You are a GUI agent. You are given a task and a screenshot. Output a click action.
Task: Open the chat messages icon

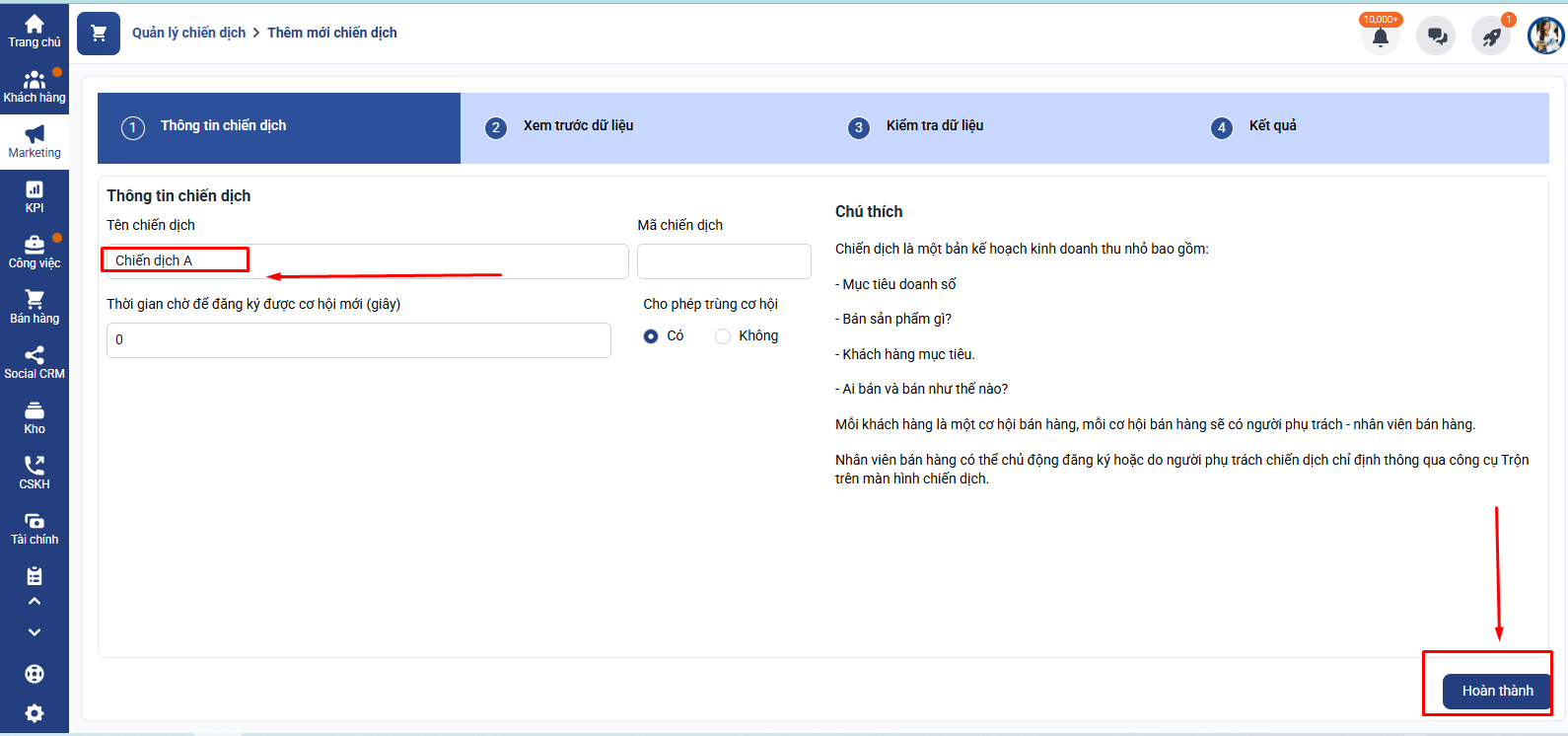click(x=1436, y=37)
